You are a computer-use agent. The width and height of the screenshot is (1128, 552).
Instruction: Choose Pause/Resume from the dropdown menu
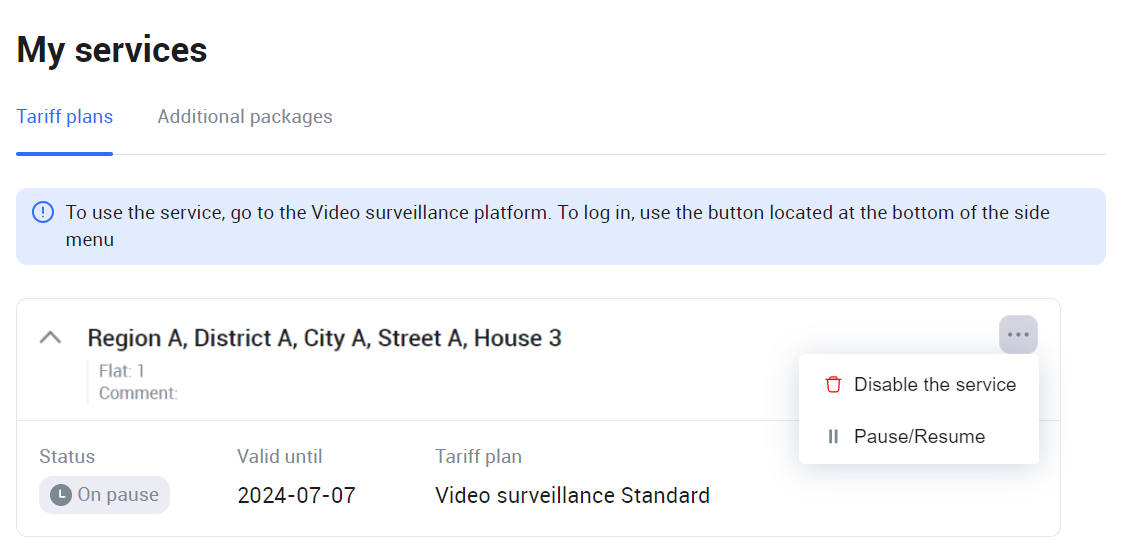coord(919,437)
